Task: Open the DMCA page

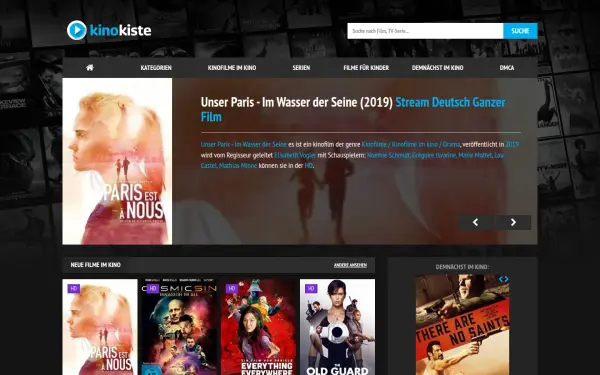Action: 507,68
